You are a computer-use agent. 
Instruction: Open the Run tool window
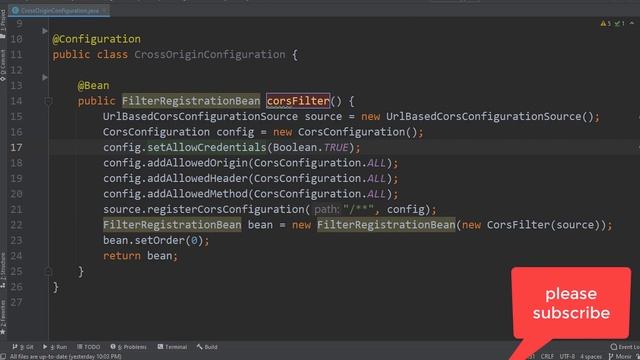[x=55, y=347]
